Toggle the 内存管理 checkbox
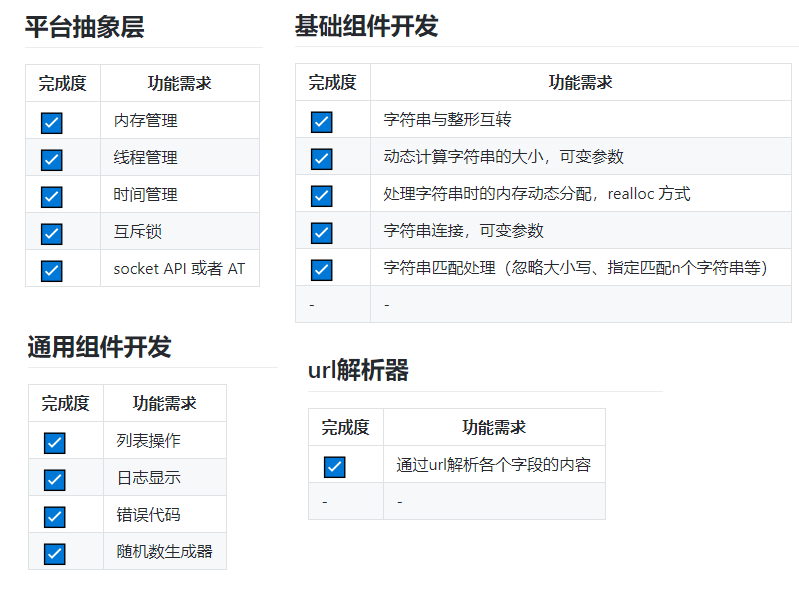Screen dimensions: 799x615 coord(51,123)
